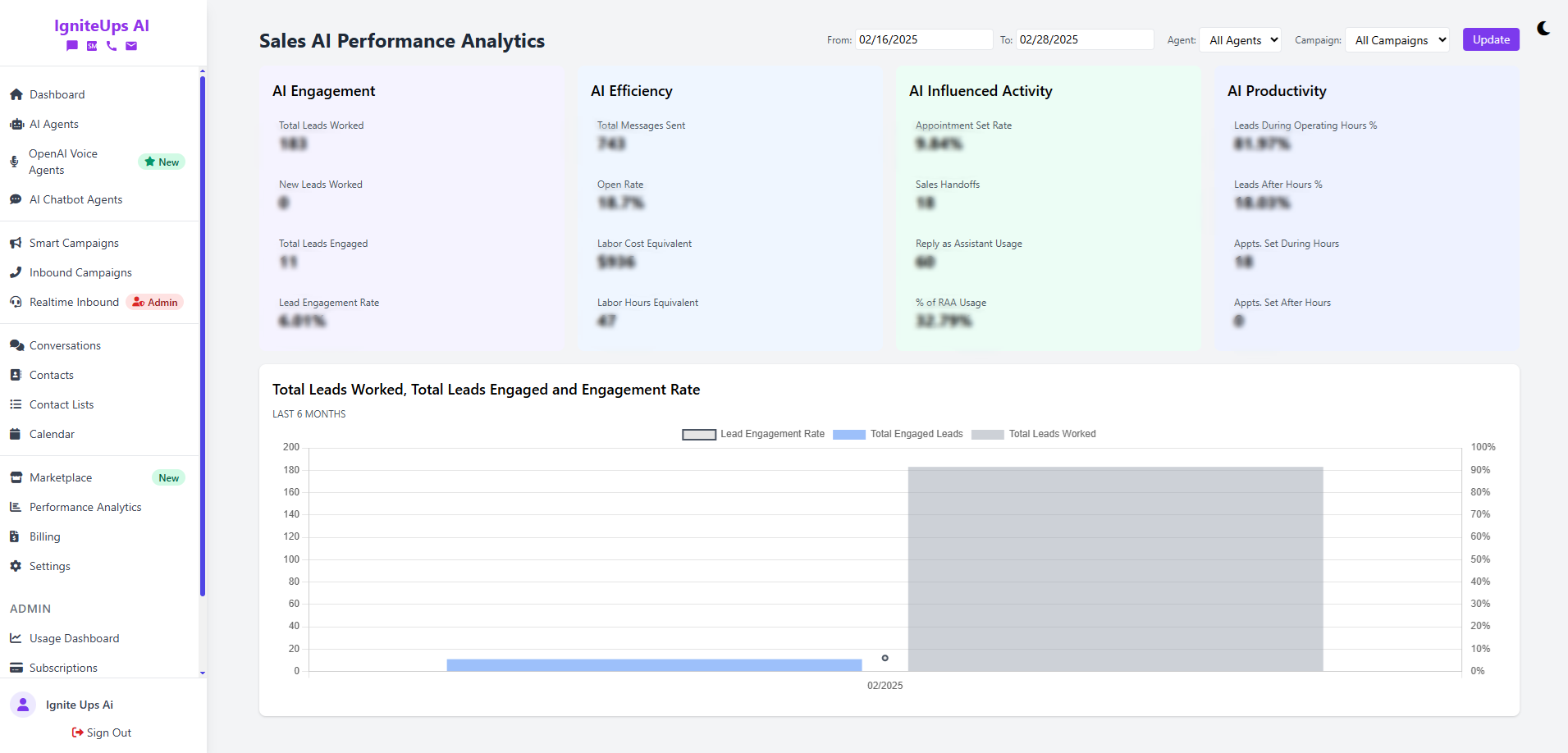Toggle dark mode with the moon icon
The image size is (1568, 753).
pos(1543,29)
